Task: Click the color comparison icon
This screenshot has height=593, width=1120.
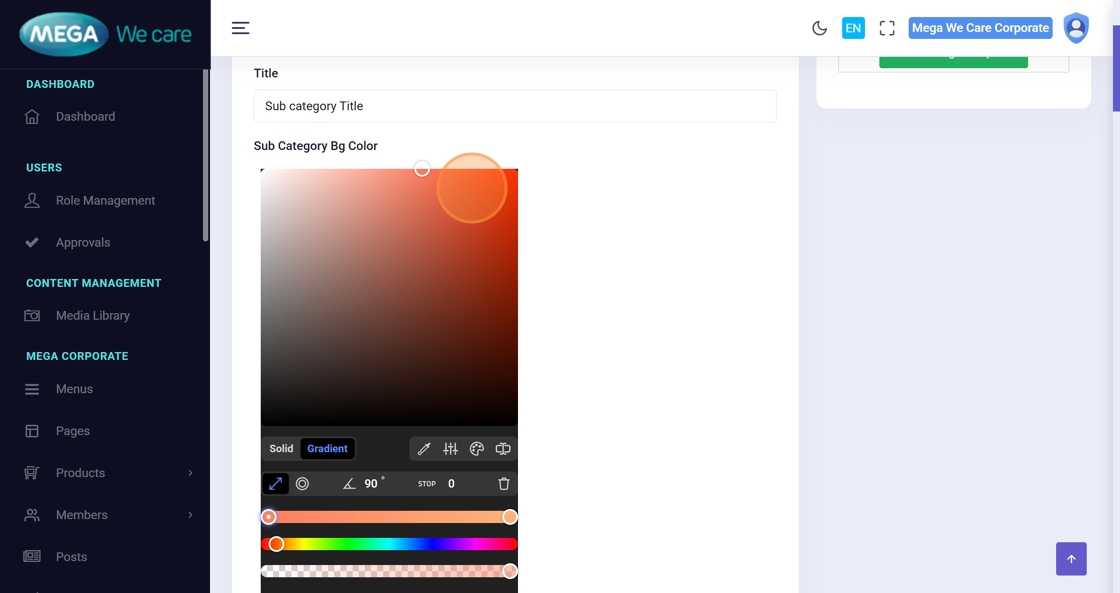Action: click(x=503, y=449)
